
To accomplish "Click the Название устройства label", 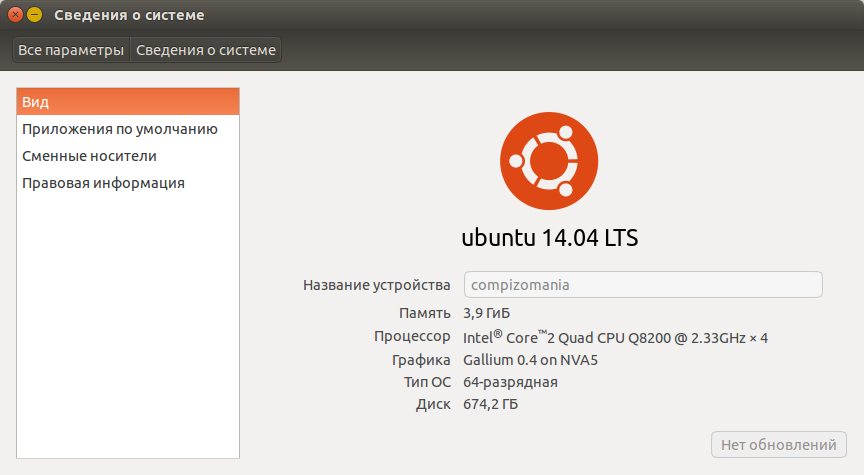I will (377, 285).
